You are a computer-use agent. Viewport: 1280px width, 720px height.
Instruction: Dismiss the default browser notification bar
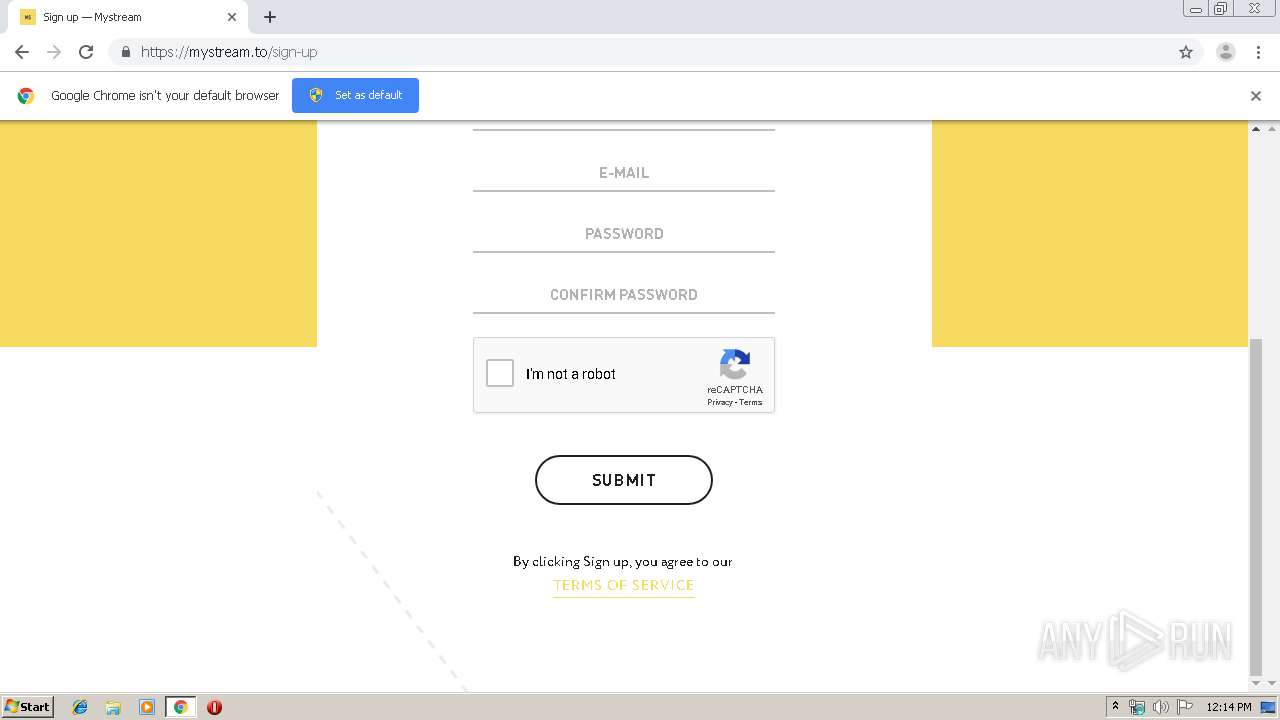point(1256,96)
